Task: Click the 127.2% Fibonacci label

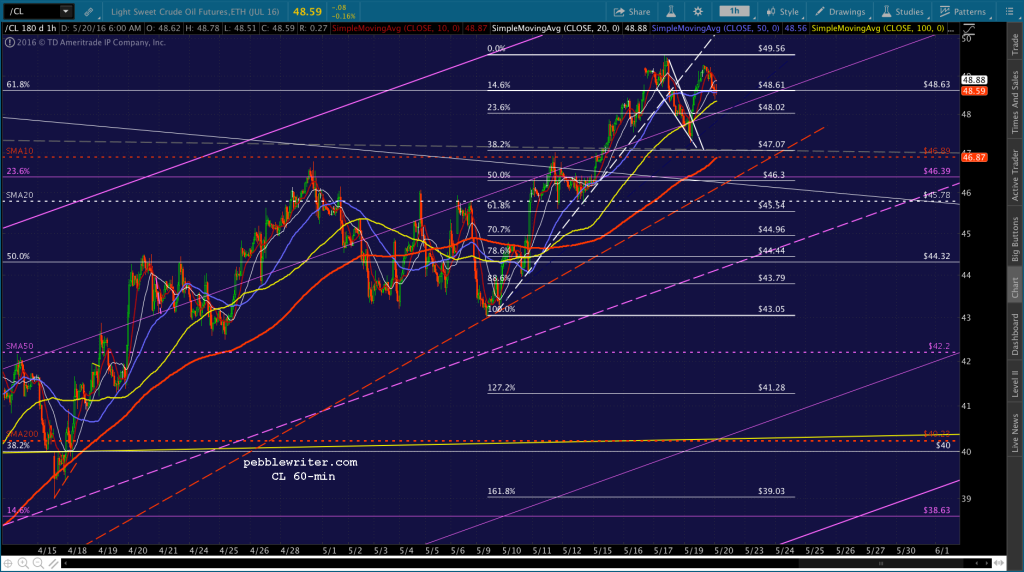Action: click(x=501, y=387)
